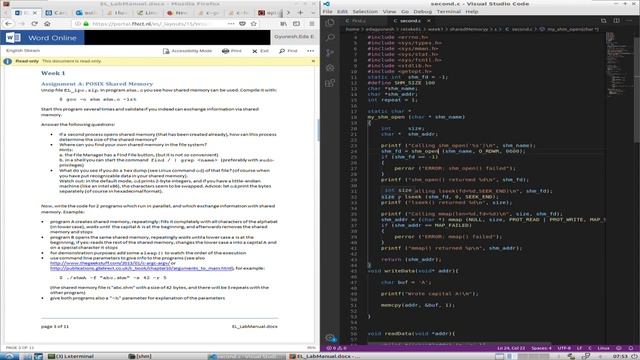Open Selection menu in VS Code
This screenshot has height=360, width=640.
[365, 11]
